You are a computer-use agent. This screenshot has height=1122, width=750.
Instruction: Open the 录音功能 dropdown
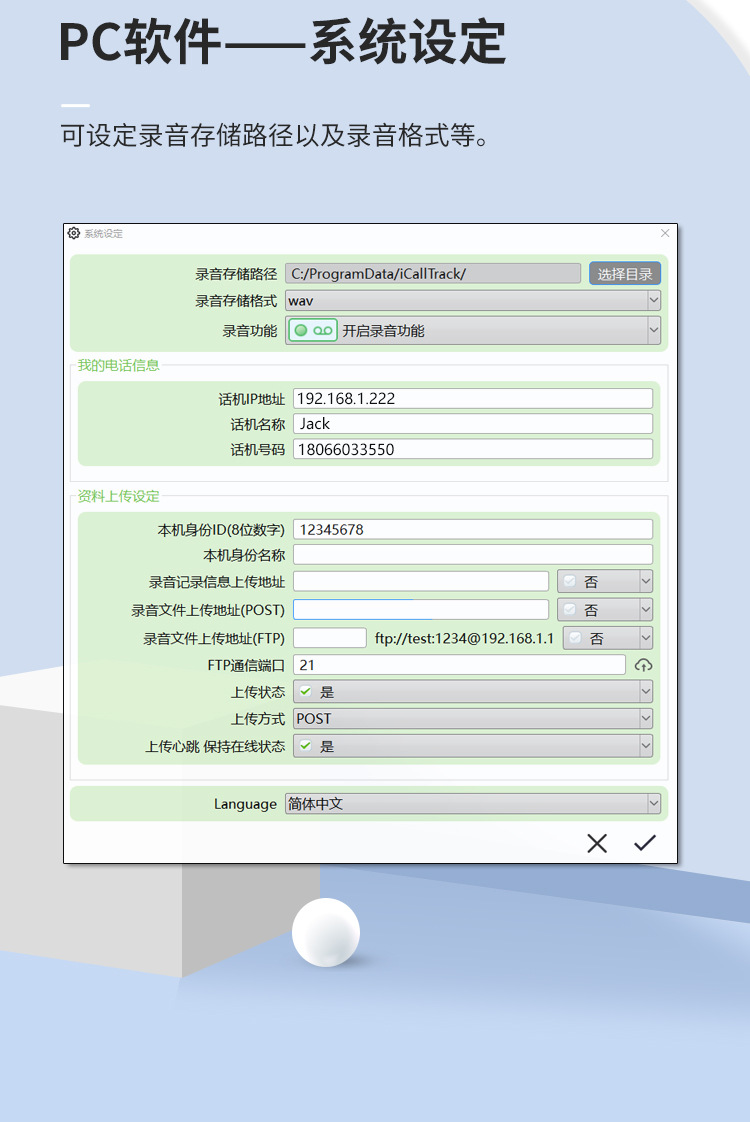click(473, 331)
